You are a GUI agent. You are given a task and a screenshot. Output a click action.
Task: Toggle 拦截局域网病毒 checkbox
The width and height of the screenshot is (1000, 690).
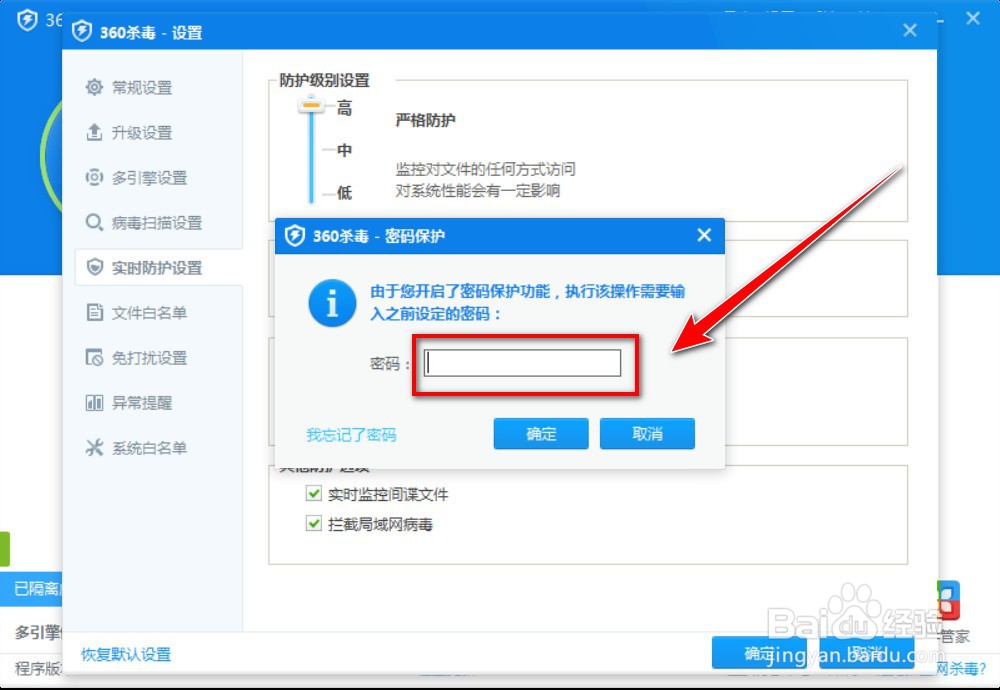pyautogui.click(x=313, y=524)
